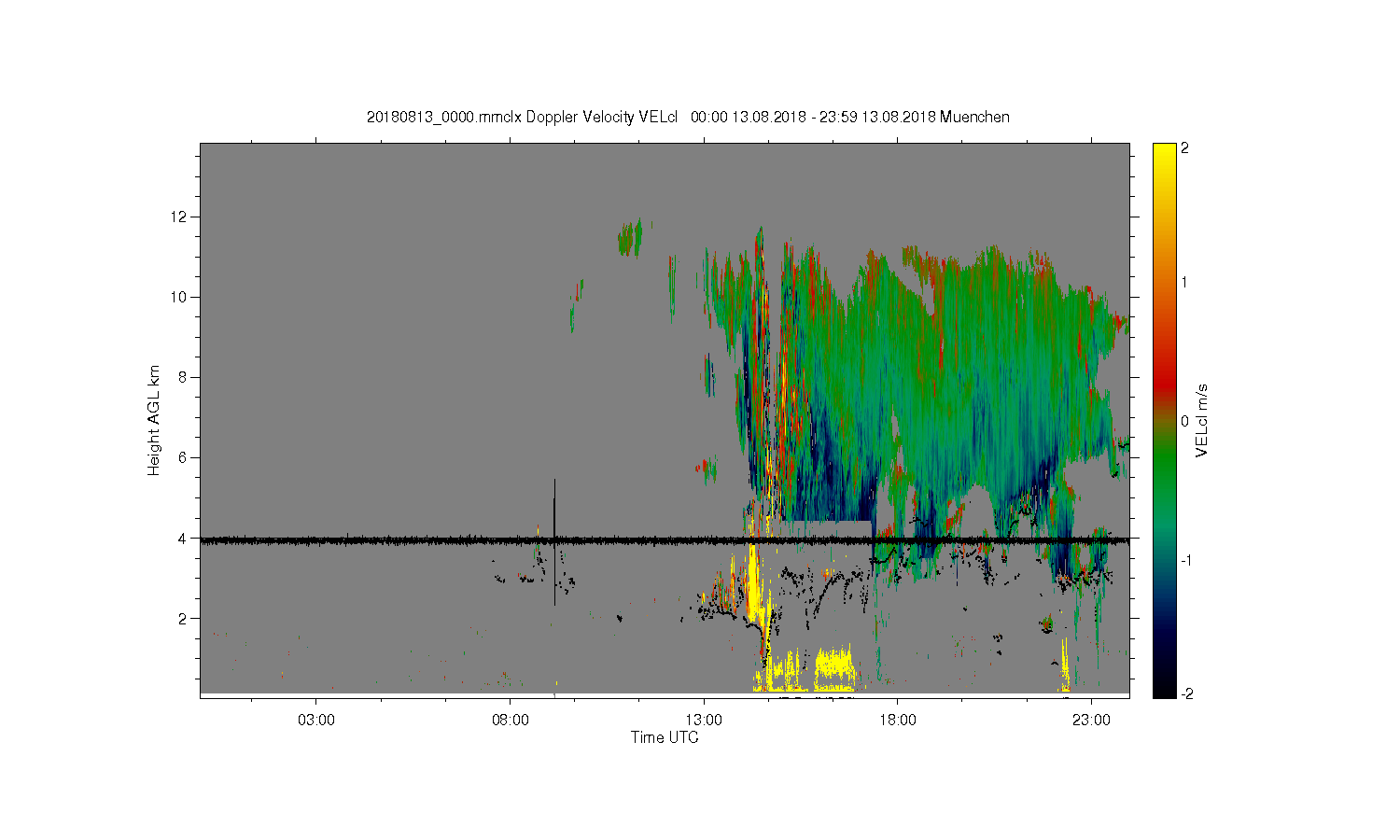Click the height axis tick label 6
1400x840 pixels.
coord(183,457)
